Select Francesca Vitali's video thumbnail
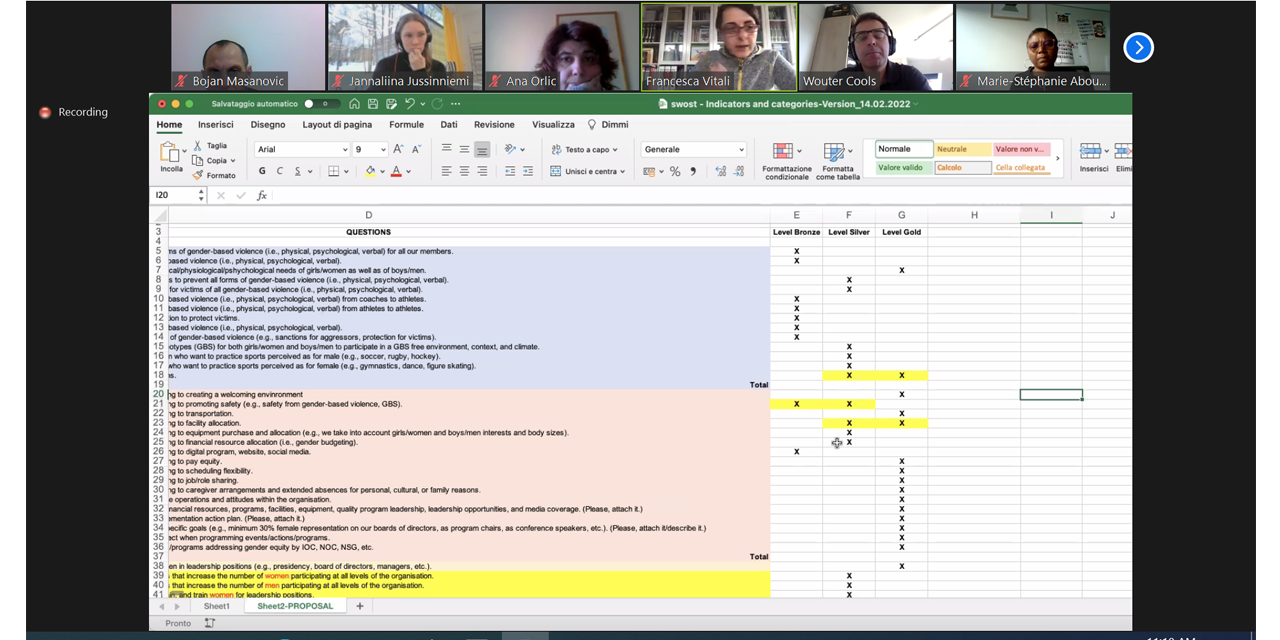The image size is (1280, 640). (x=719, y=47)
